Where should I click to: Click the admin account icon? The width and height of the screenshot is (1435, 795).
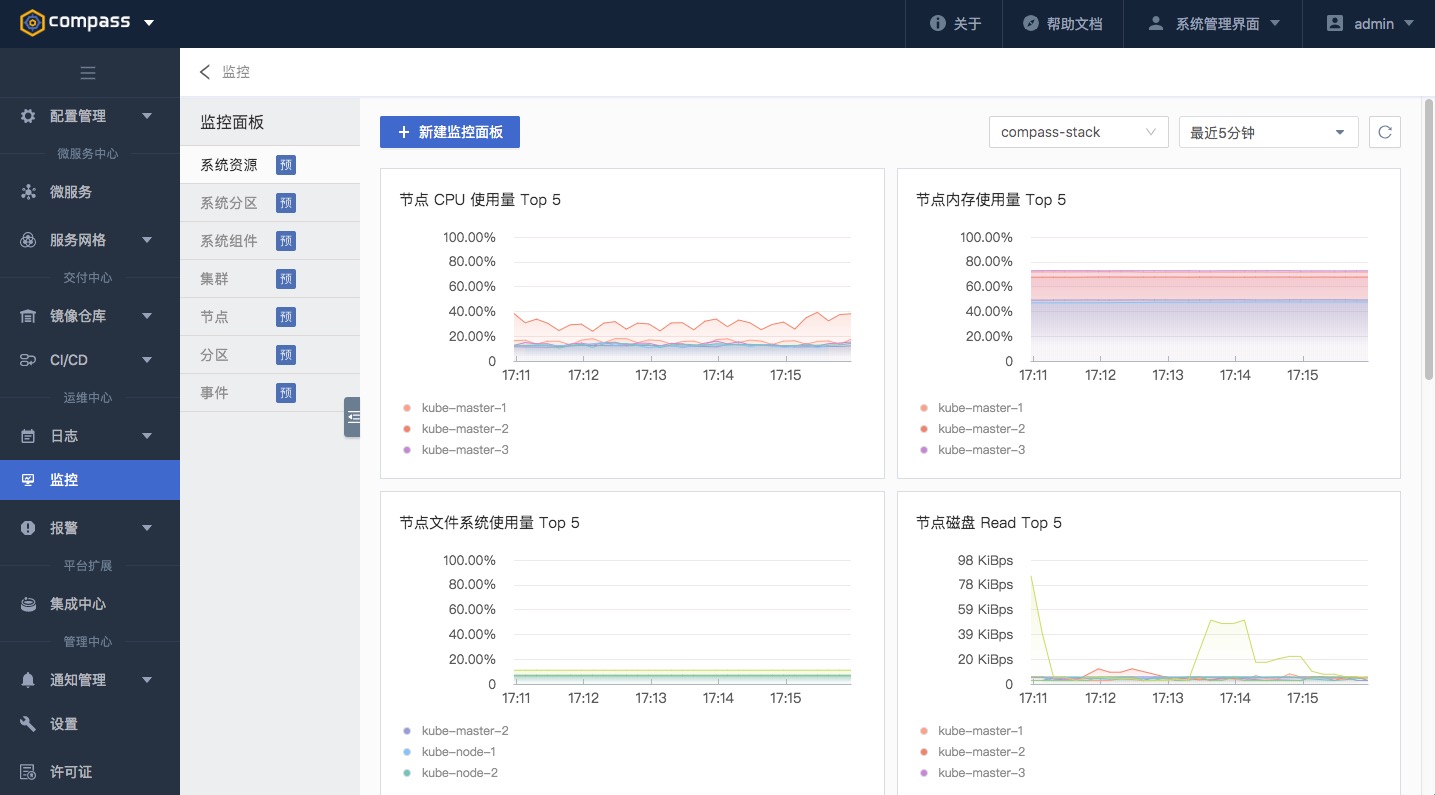[x=1335, y=23]
